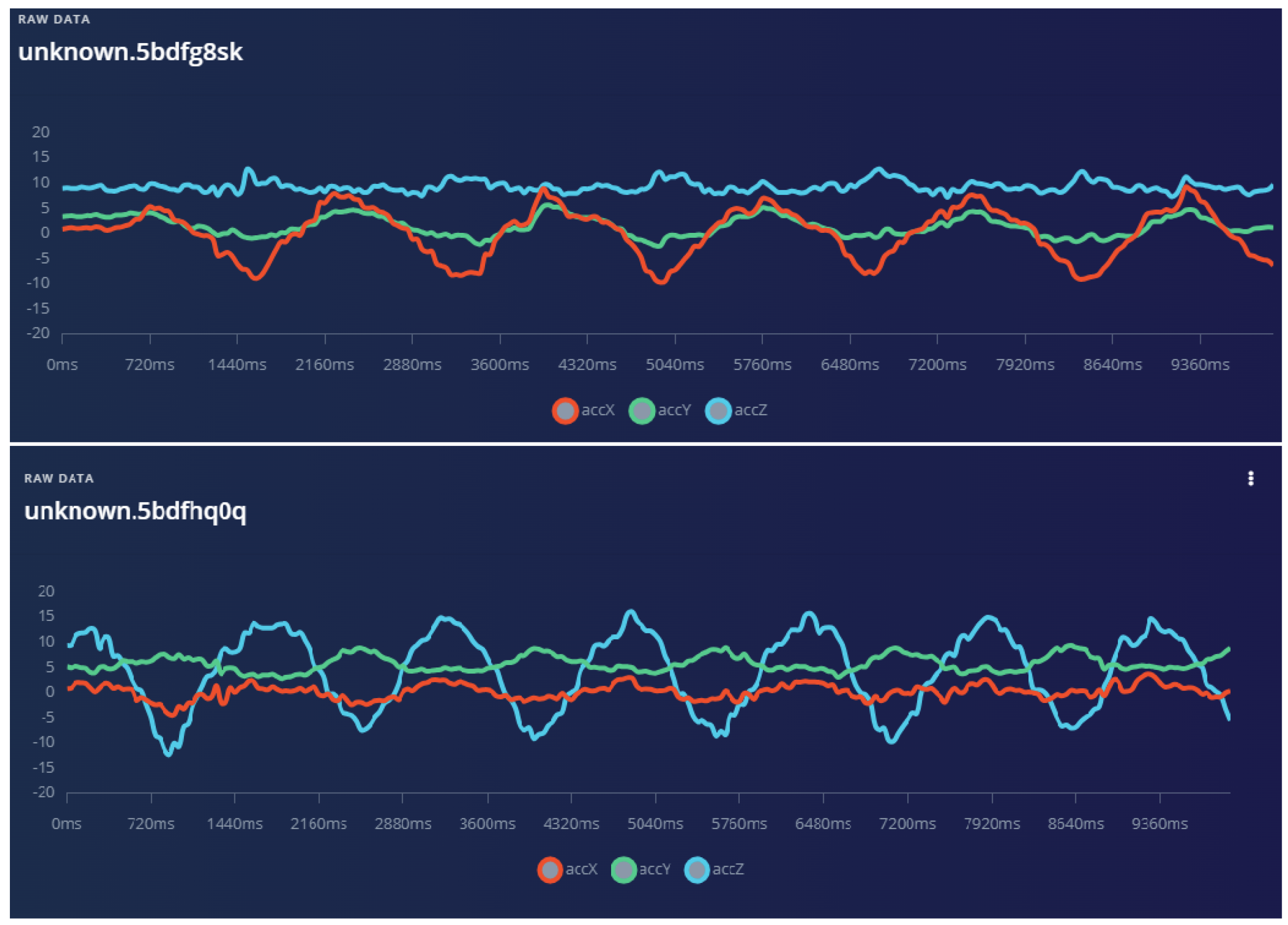Screen dimensions: 1288x925
Task: Toggle accZ legend circle in top chart
Action: (718, 410)
